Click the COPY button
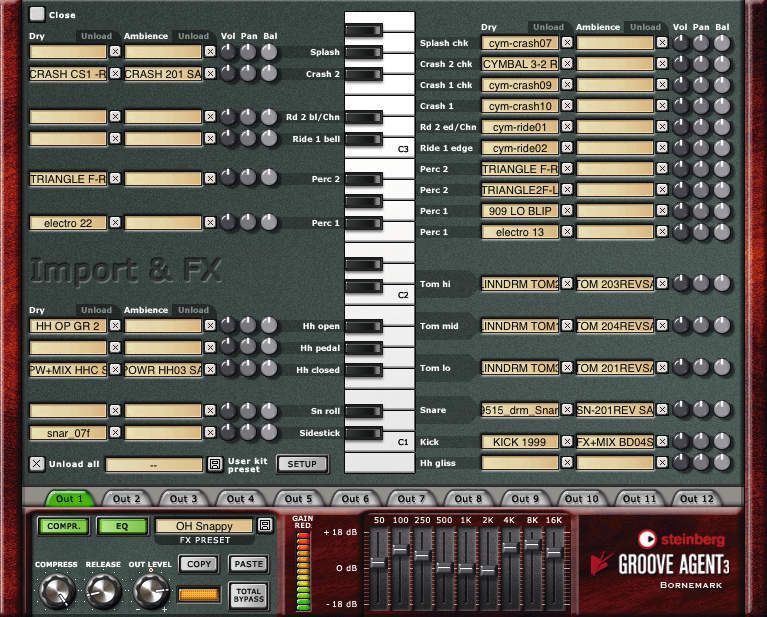The width and height of the screenshot is (767, 617). coord(199,564)
